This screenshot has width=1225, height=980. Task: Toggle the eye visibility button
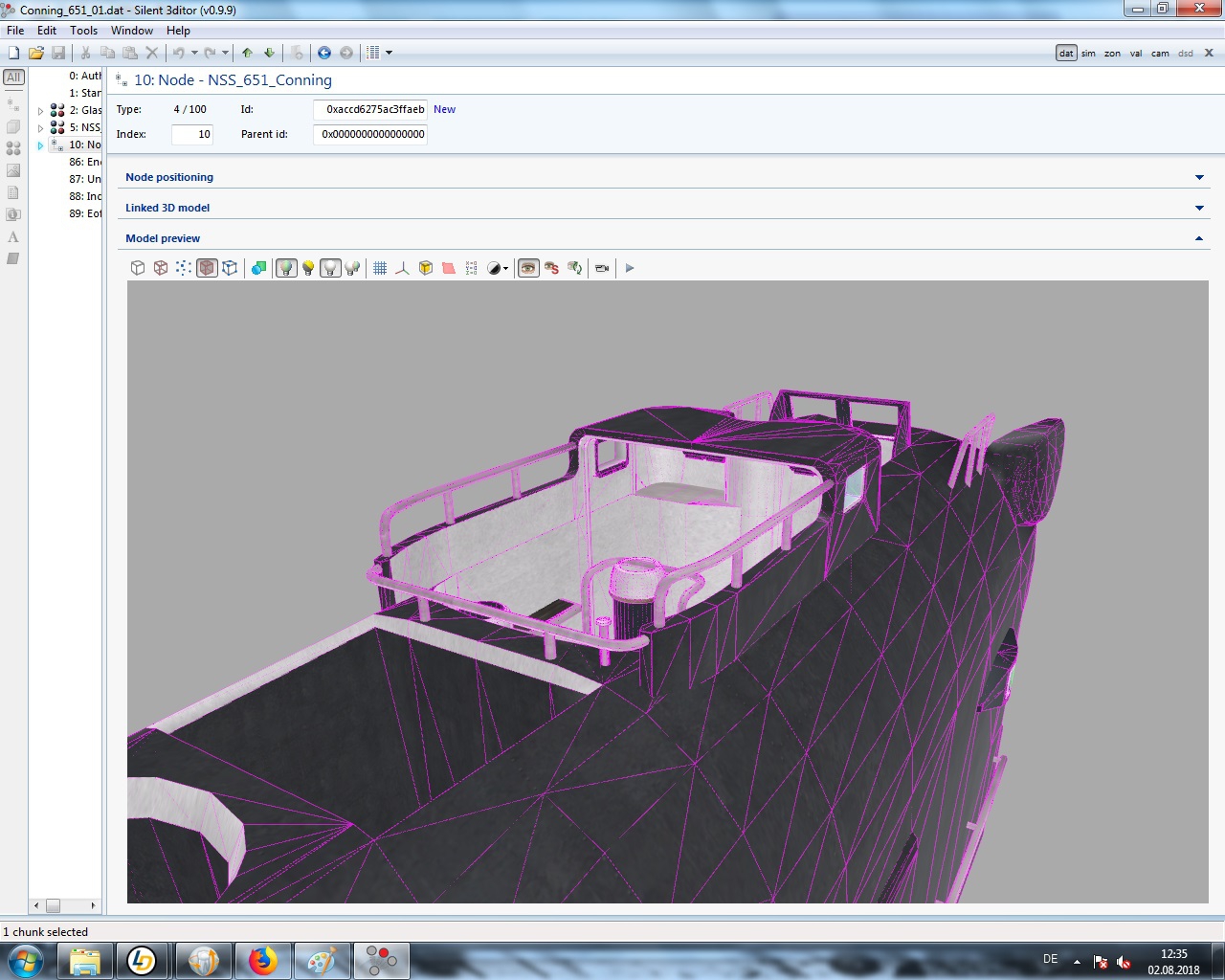click(528, 268)
